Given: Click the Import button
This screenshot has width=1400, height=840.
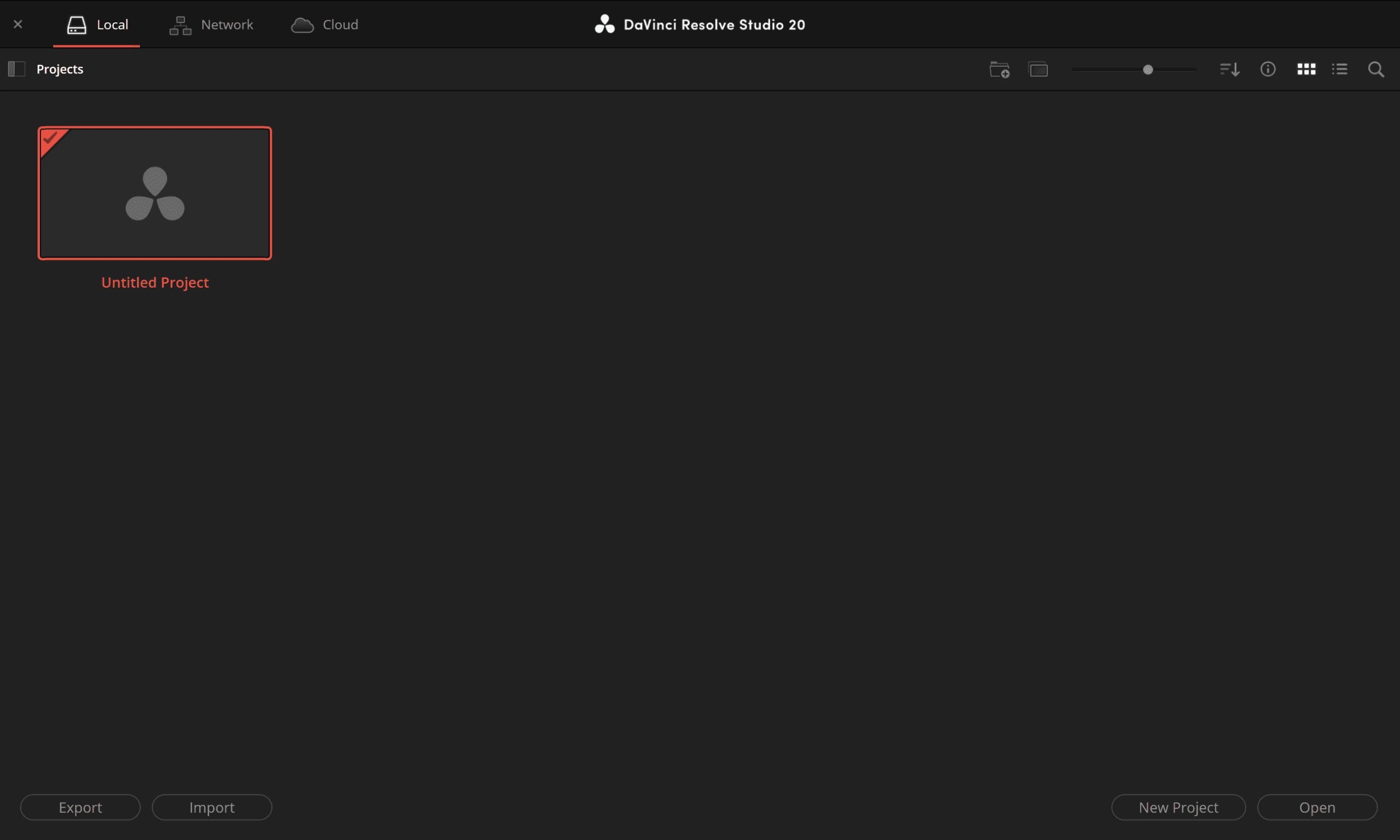Looking at the screenshot, I should [212, 807].
